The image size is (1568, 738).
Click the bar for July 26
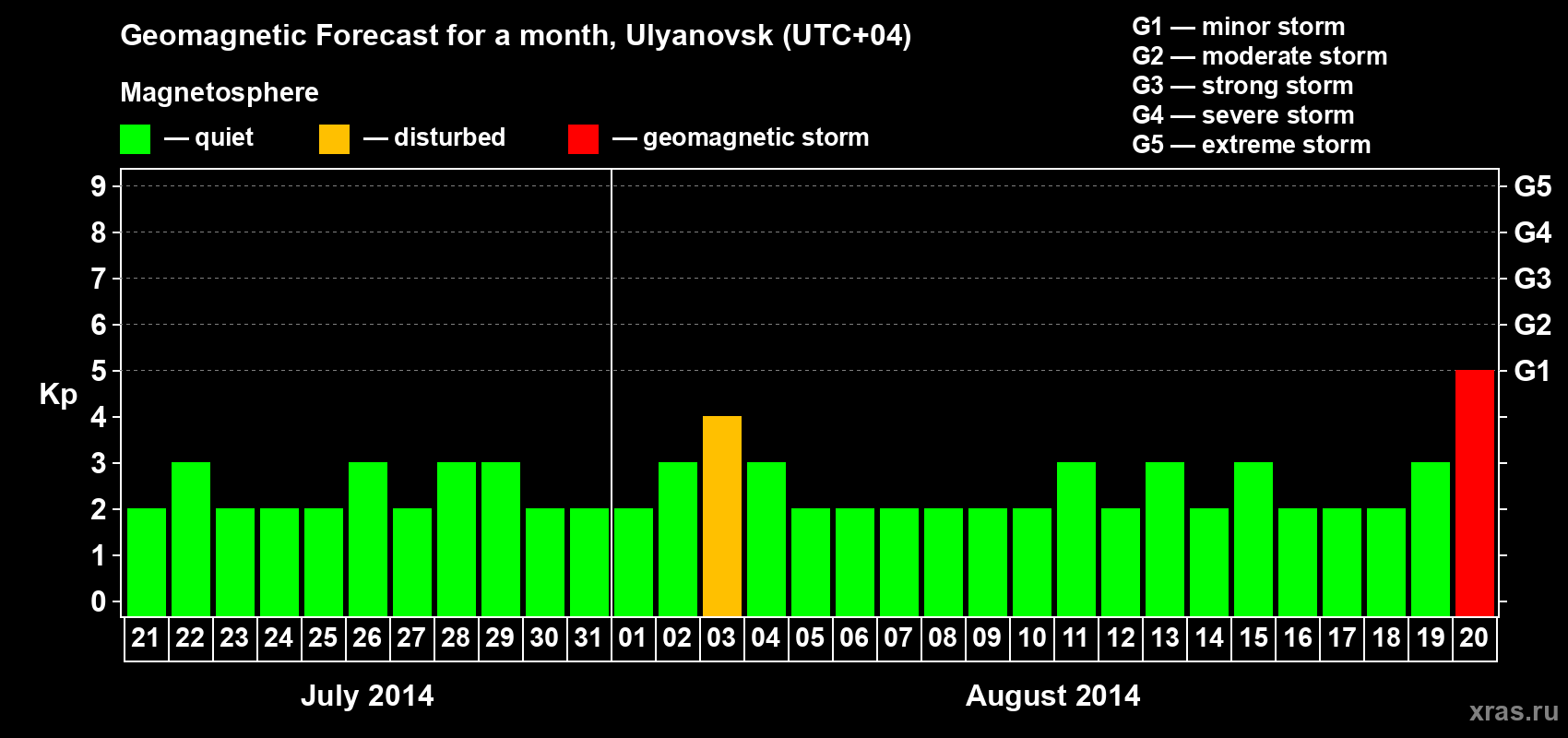tap(367, 539)
